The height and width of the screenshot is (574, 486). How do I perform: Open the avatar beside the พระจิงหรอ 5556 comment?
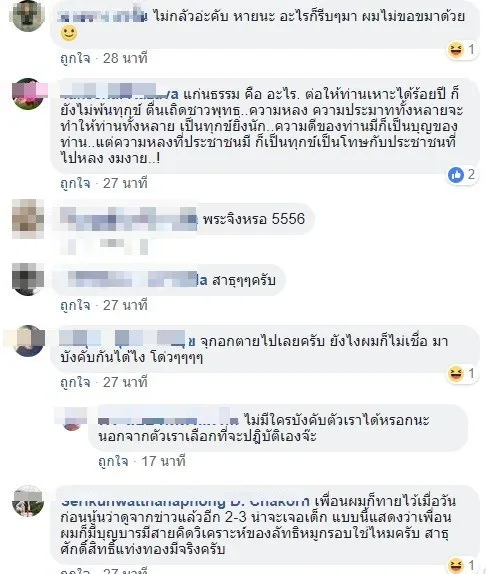[x=28, y=219]
